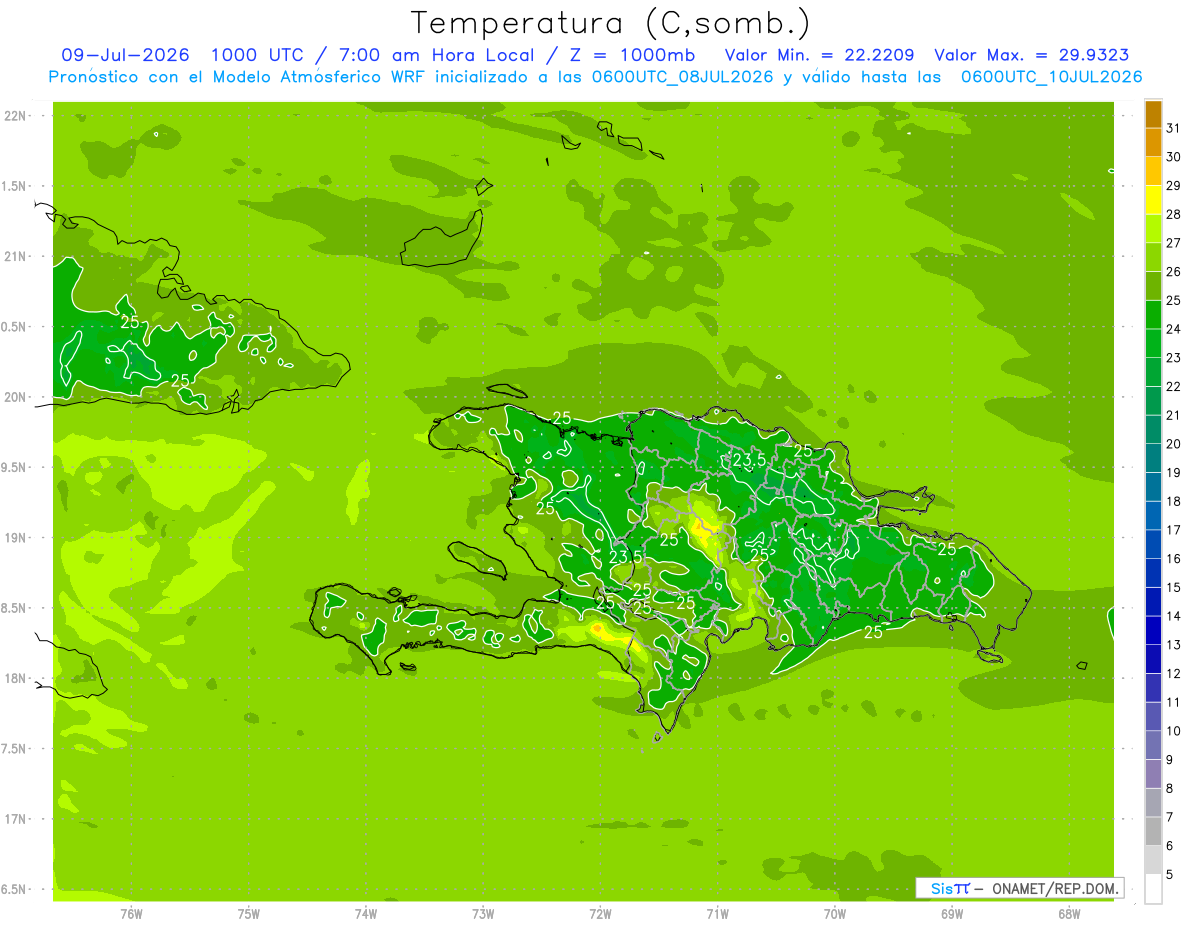Click the "74W" longitude axis label

pyautogui.click(x=366, y=913)
